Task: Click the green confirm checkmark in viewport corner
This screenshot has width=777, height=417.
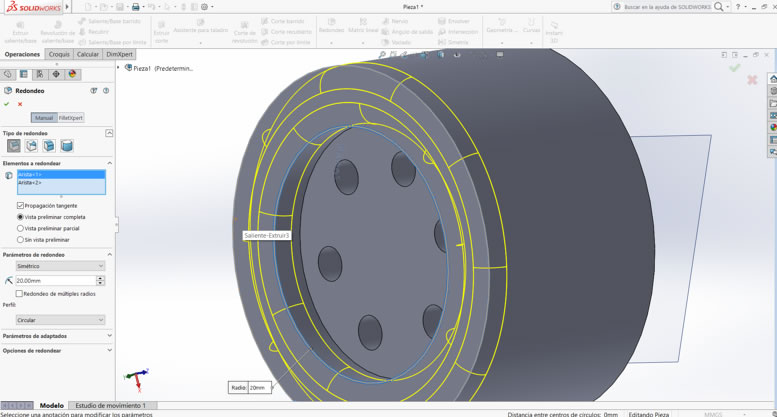Action: pos(734,68)
